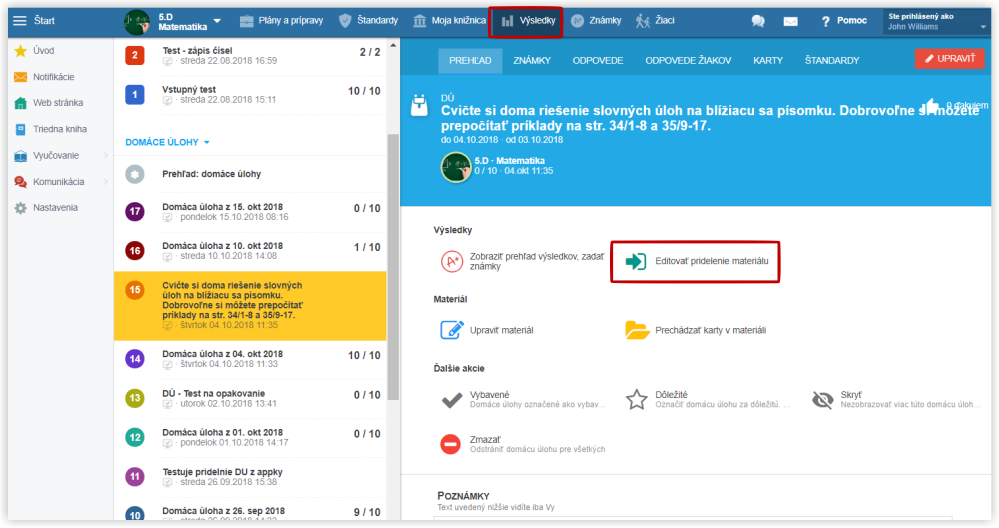Click the Prechádzať karty v materiáli link
The width and height of the screenshot is (999, 528).
pos(710,331)
